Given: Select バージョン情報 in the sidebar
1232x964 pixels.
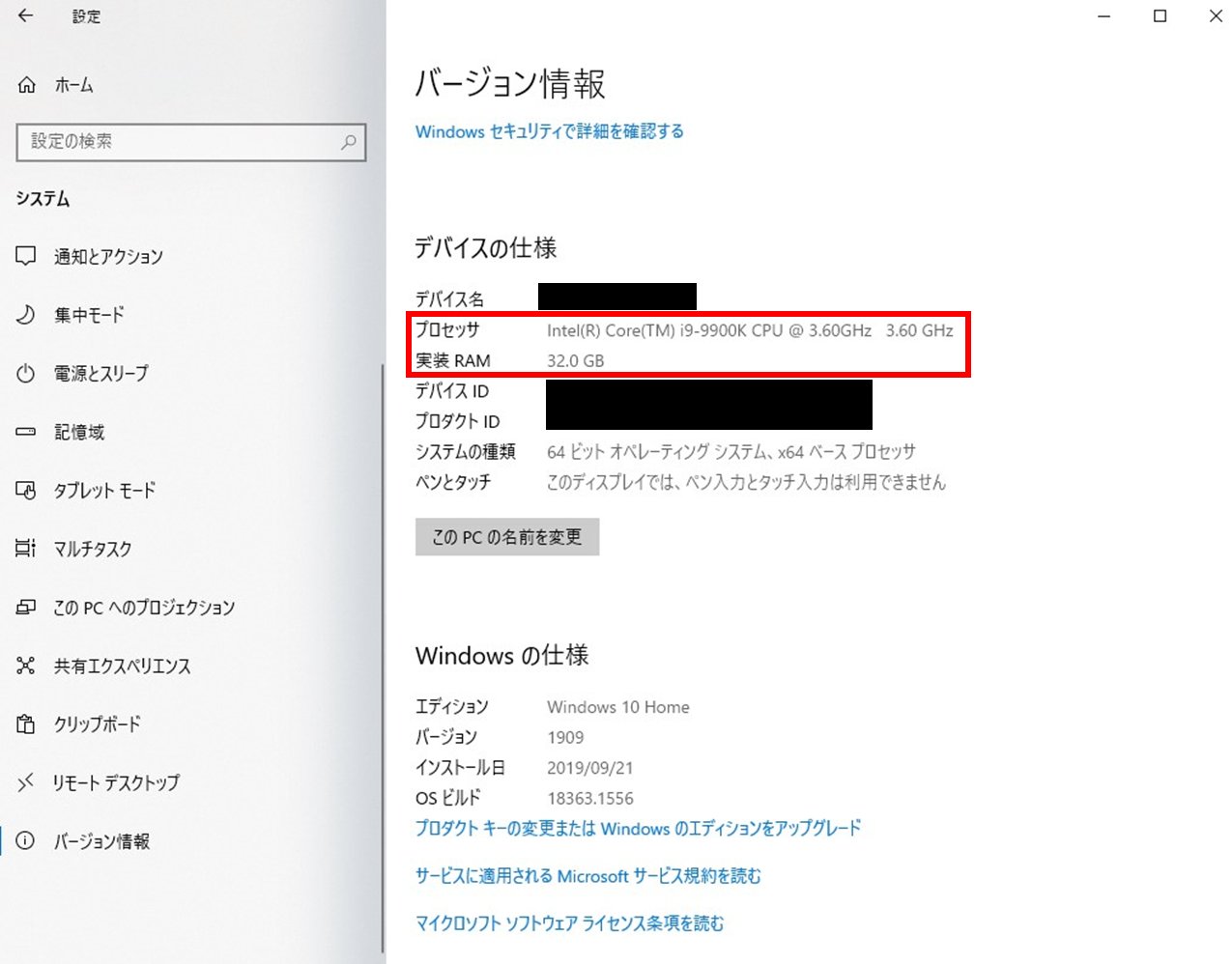Looking at the screenshot, I should [101, 841].
